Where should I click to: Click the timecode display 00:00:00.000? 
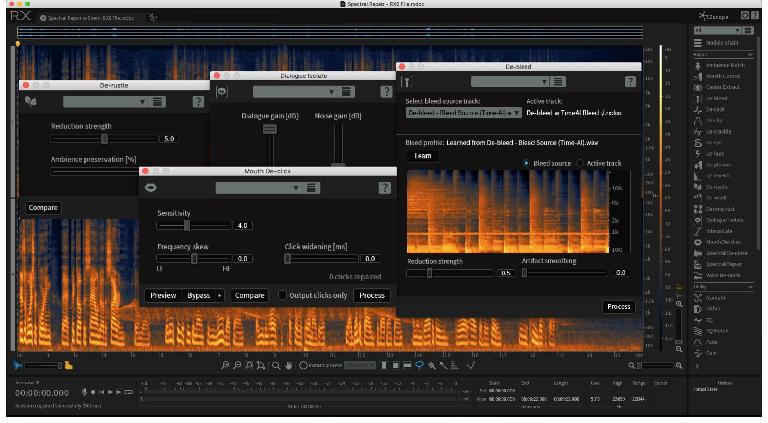(x=42, y=393)
